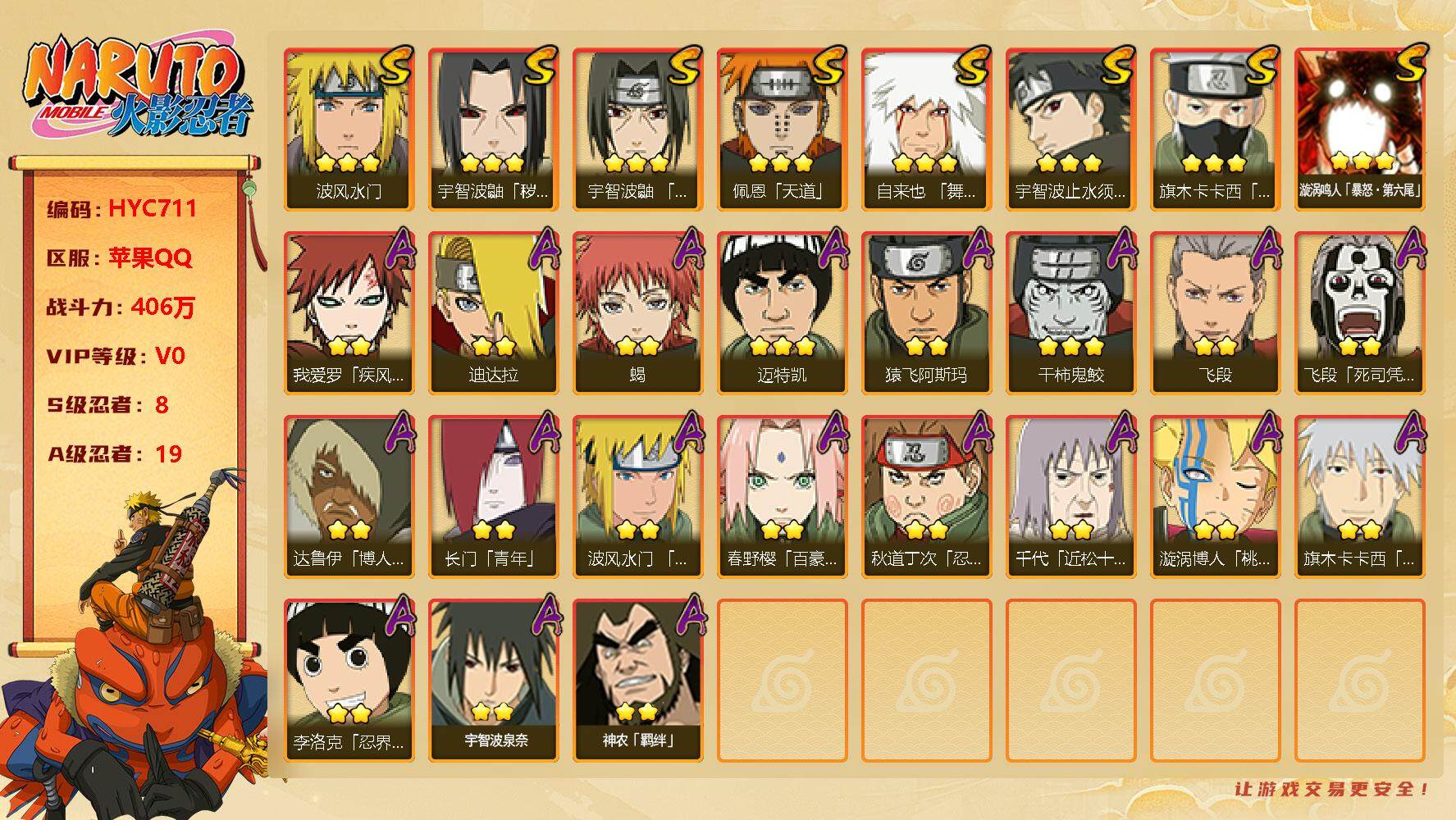Click the first empty ninja slot
This screenshot has width=1456, height=820.
coord(782,681)
